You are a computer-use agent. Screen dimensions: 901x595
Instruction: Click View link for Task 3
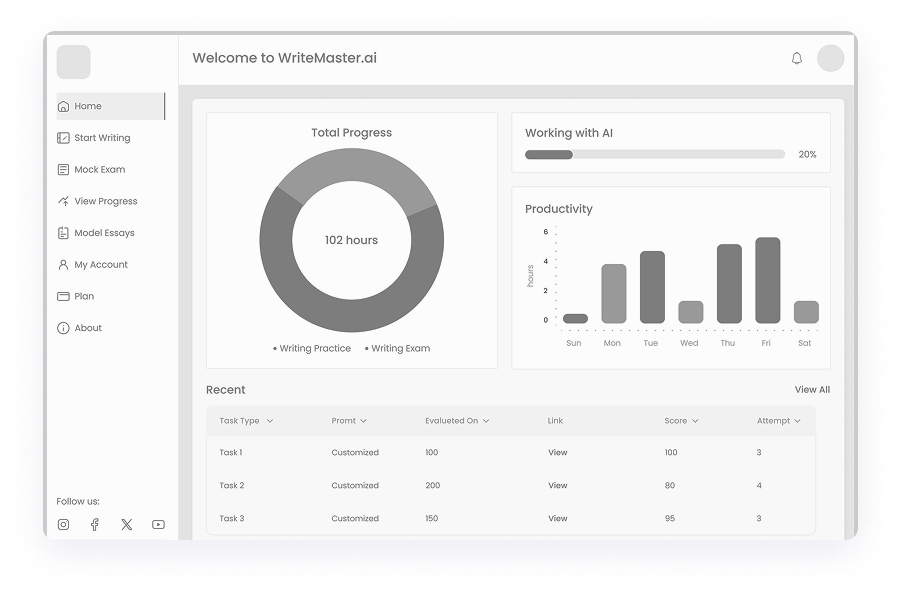[x=557, y=518]
